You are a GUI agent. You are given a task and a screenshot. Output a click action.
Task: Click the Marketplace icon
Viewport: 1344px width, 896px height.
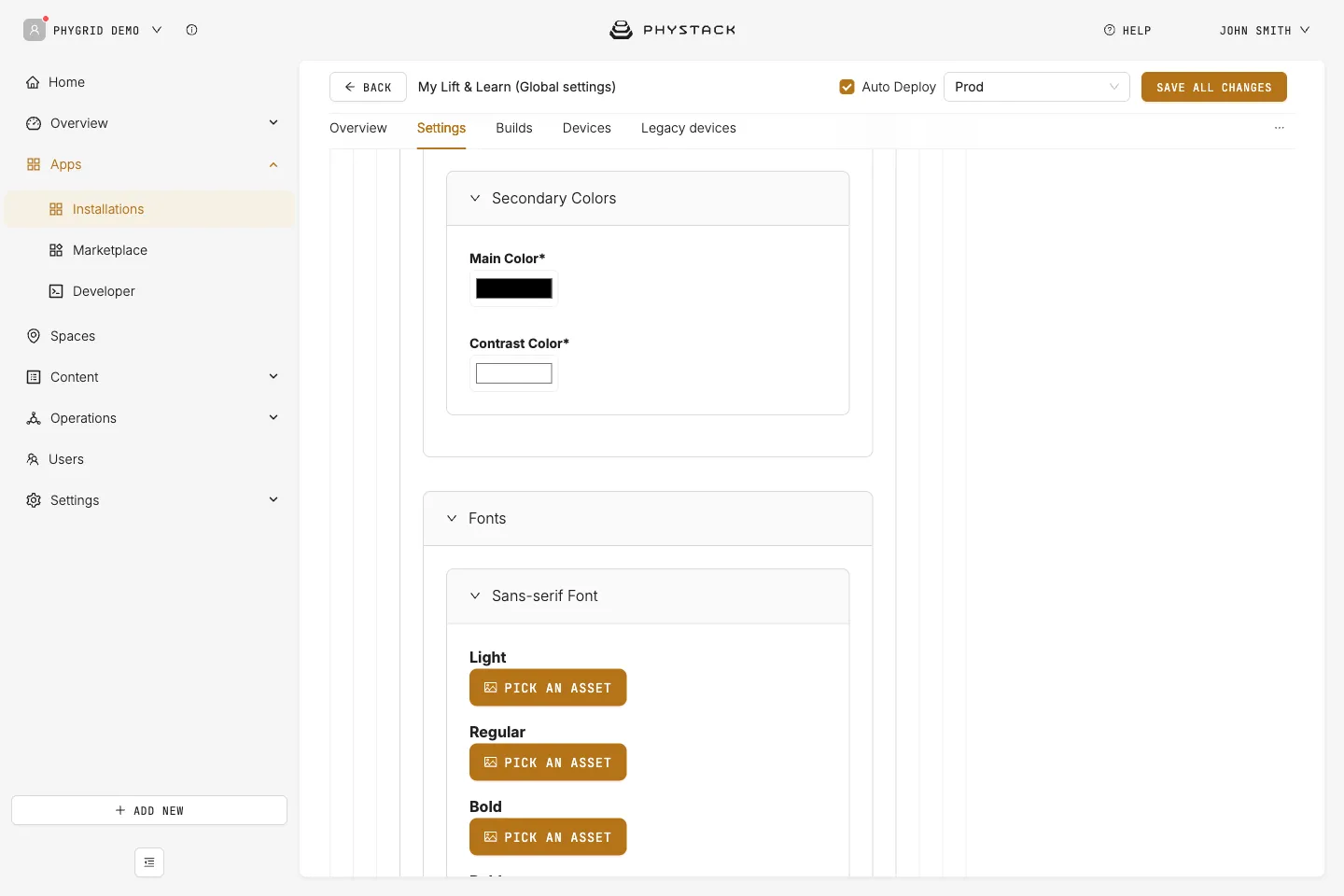point(56,250)
